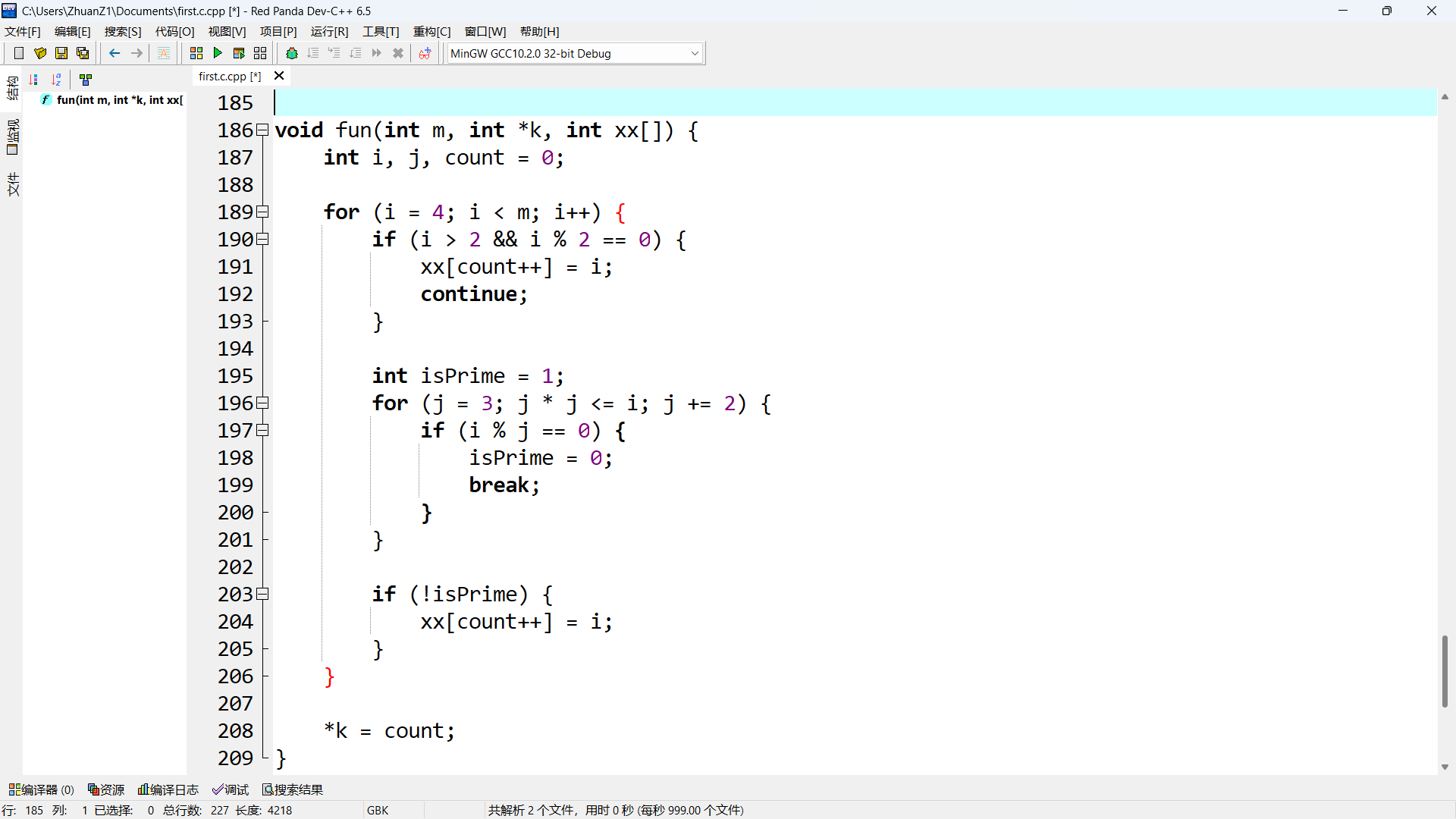Click the blue Back navigation arrow
This screenshot has width=1456, height=819.
pyautogui.click(x=115, y=53)
